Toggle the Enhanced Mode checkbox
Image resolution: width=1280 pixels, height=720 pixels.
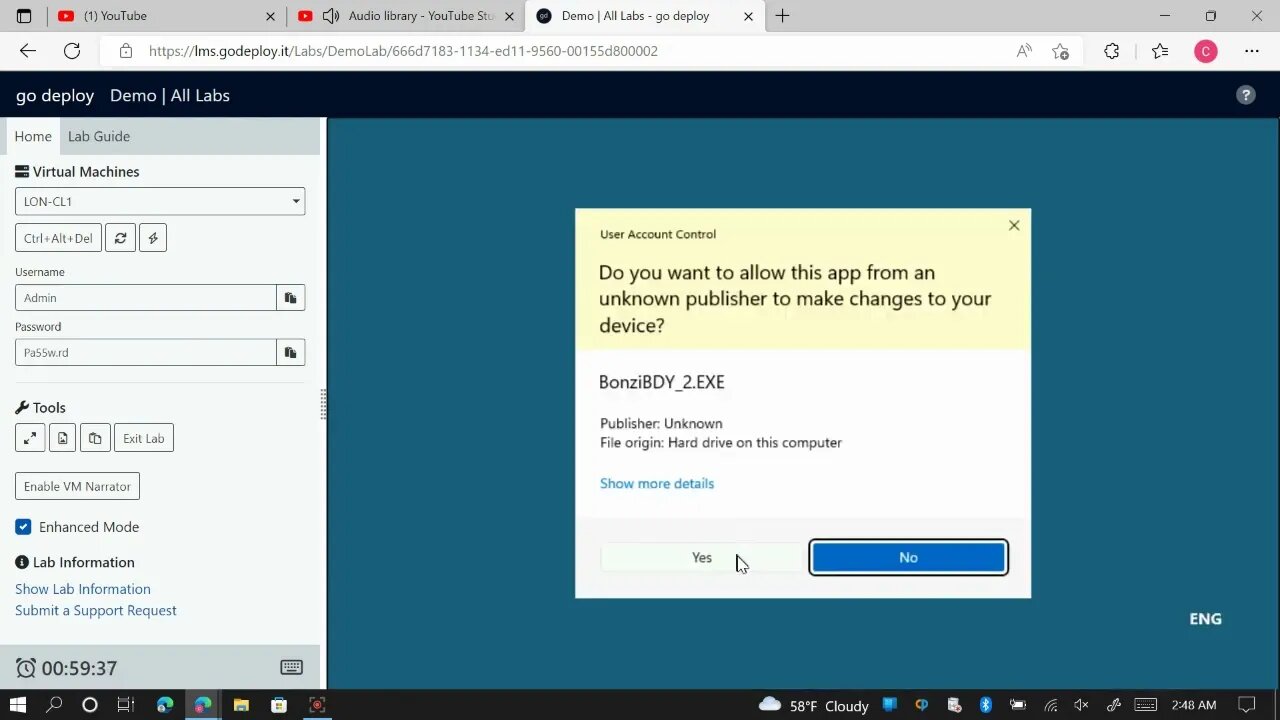point(23,527)
